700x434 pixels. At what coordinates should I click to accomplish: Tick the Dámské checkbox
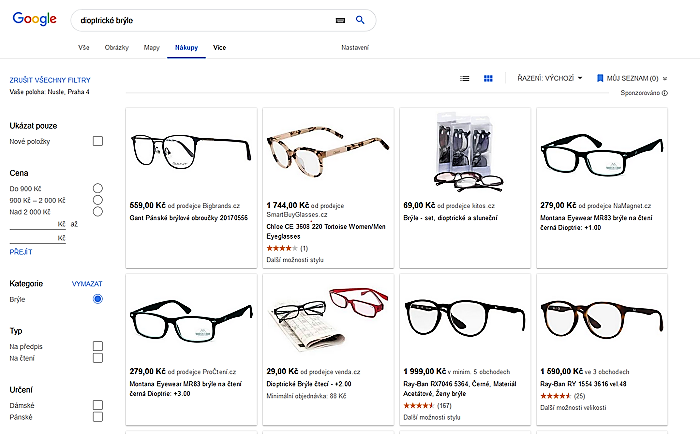(x=98, y=405)
